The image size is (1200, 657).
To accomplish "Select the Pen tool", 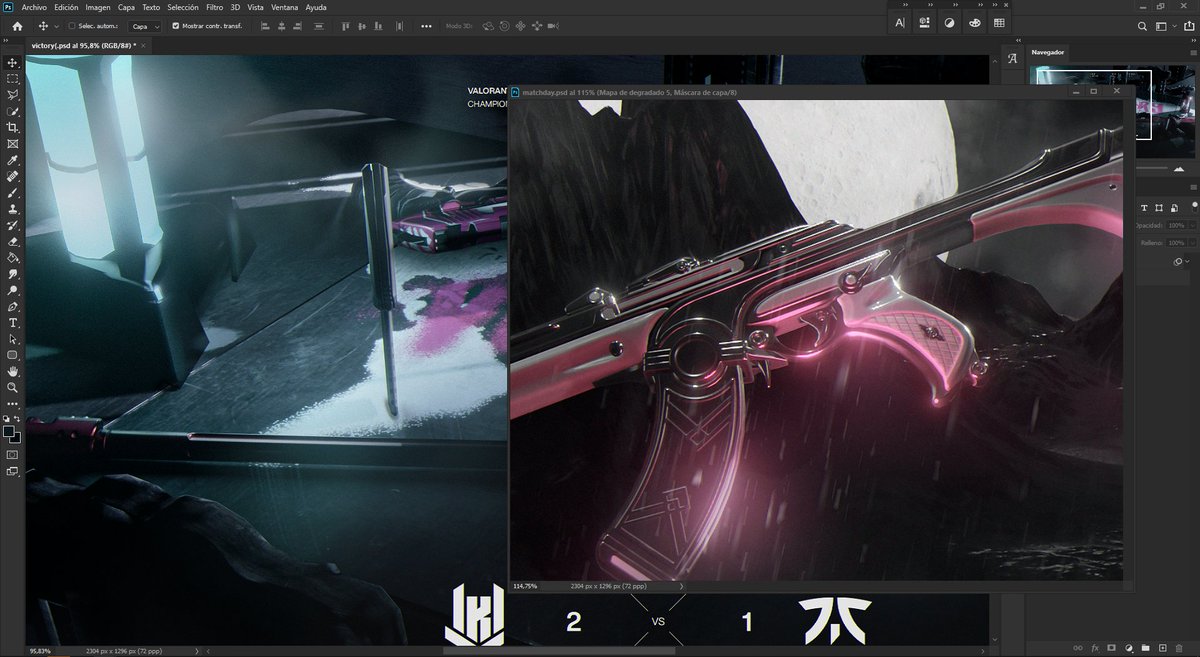I will [13, 307].
